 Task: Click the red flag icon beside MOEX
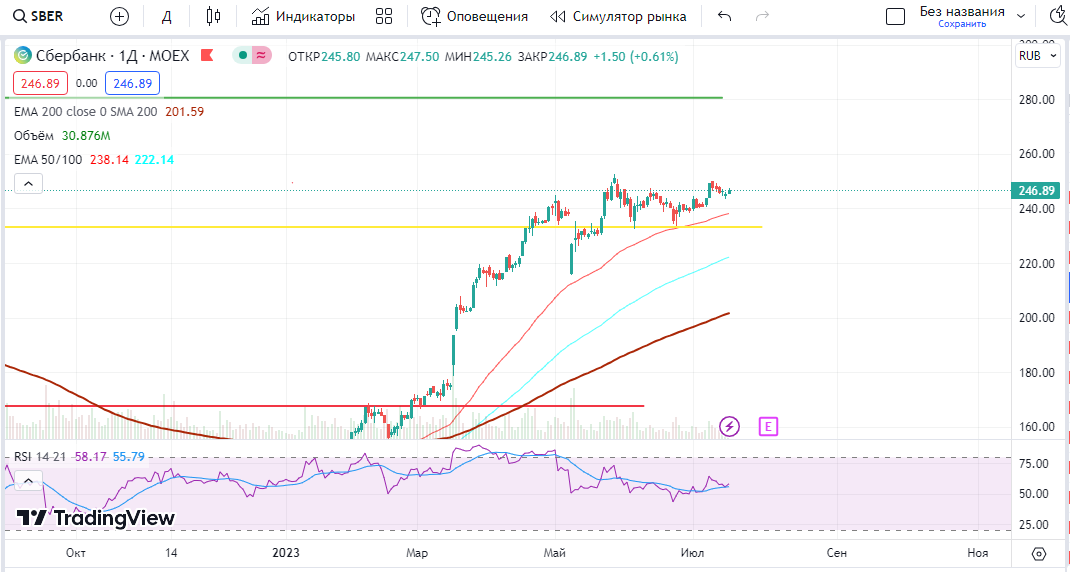pyautogui.click(x=207, y=56)
